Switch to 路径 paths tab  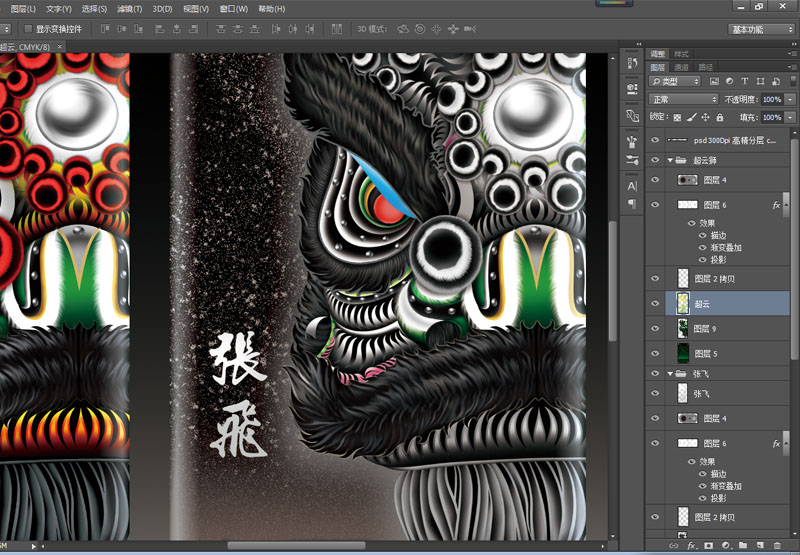coord(706,67)
